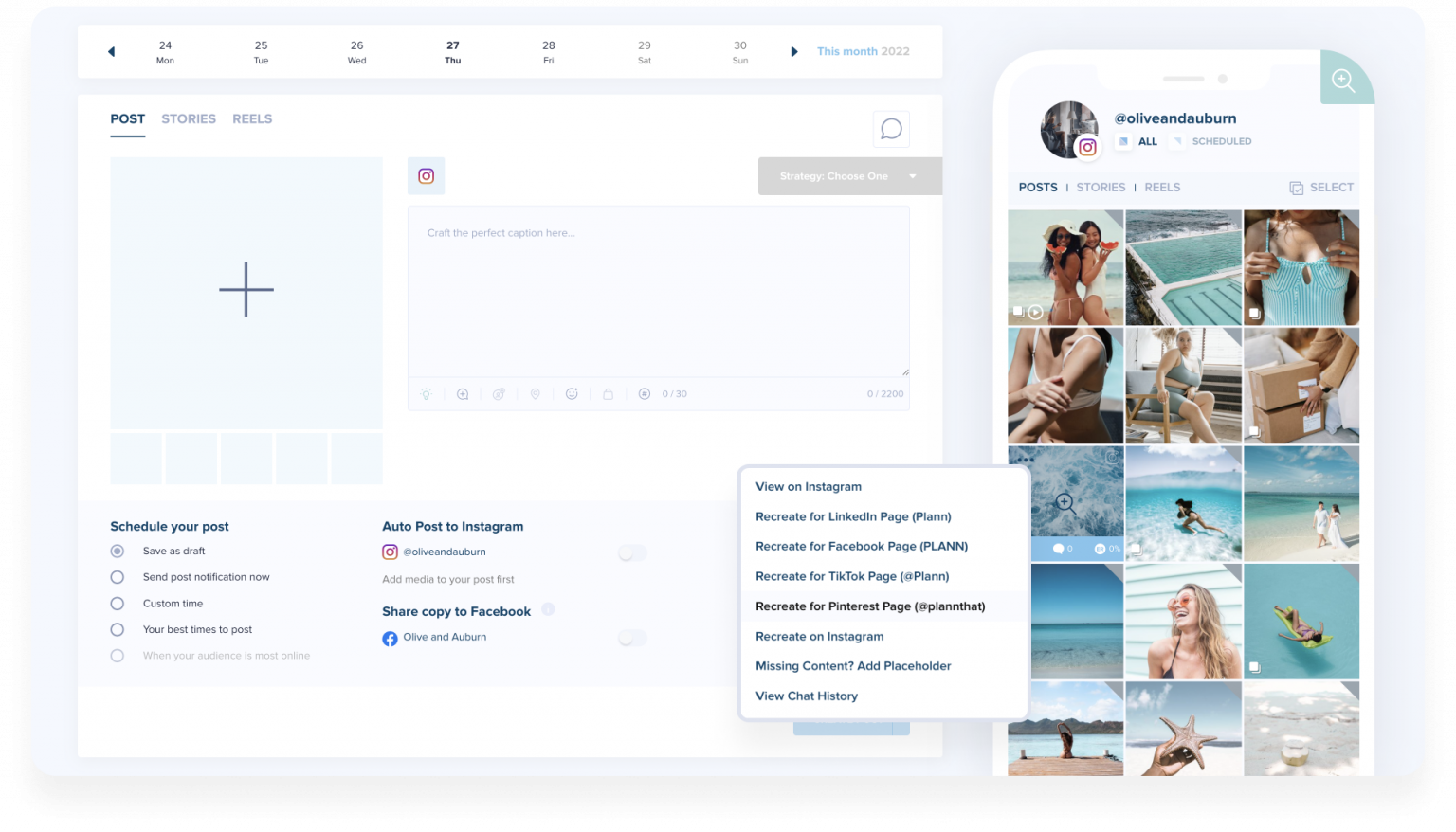Image resolution: width=1456 pixels, height=832 pixels.
Task: Switch to the STORIES tab in composer
Action: [x=189, y=119]
